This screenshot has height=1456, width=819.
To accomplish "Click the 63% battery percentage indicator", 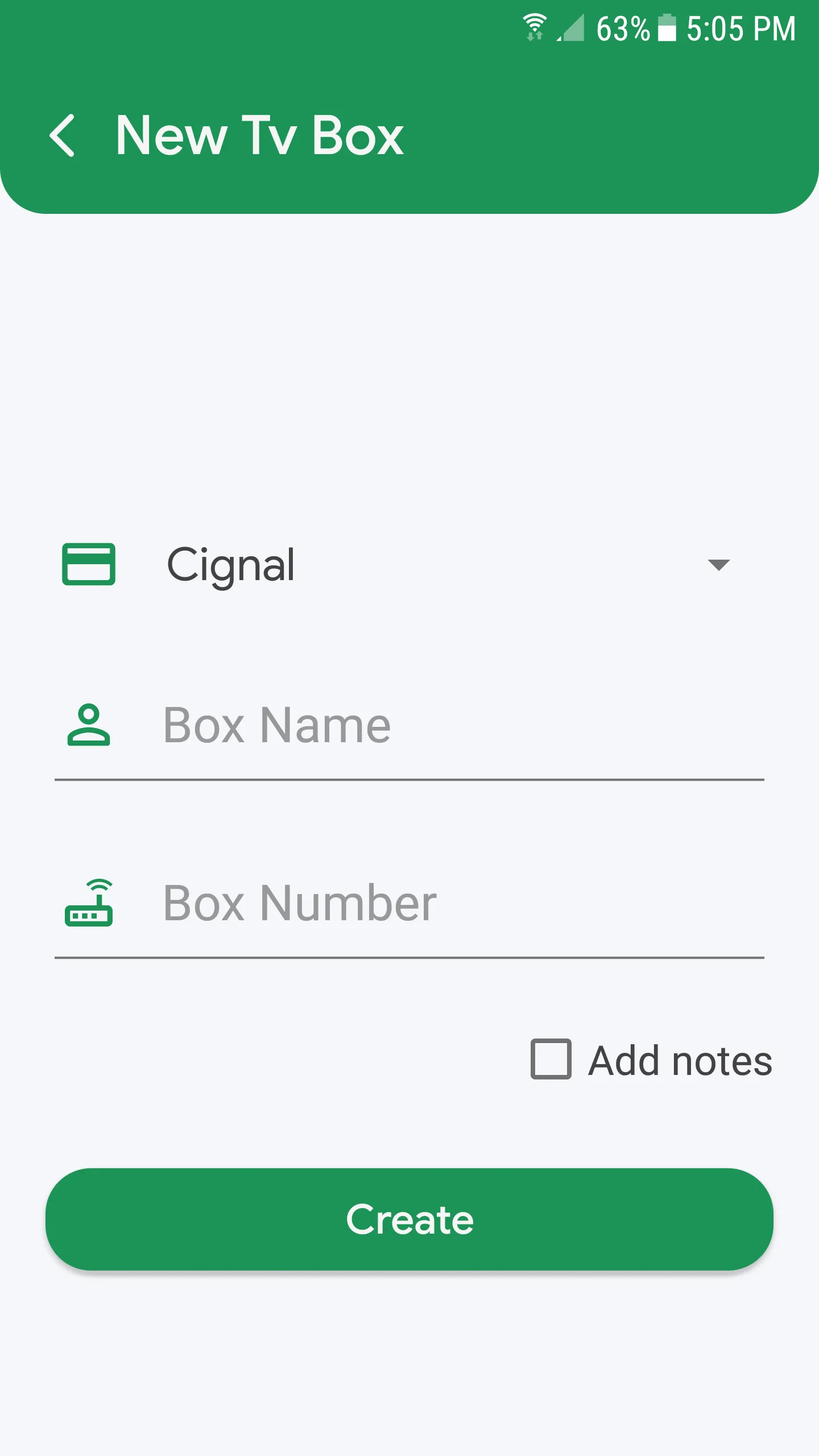I will pos(623,28).
